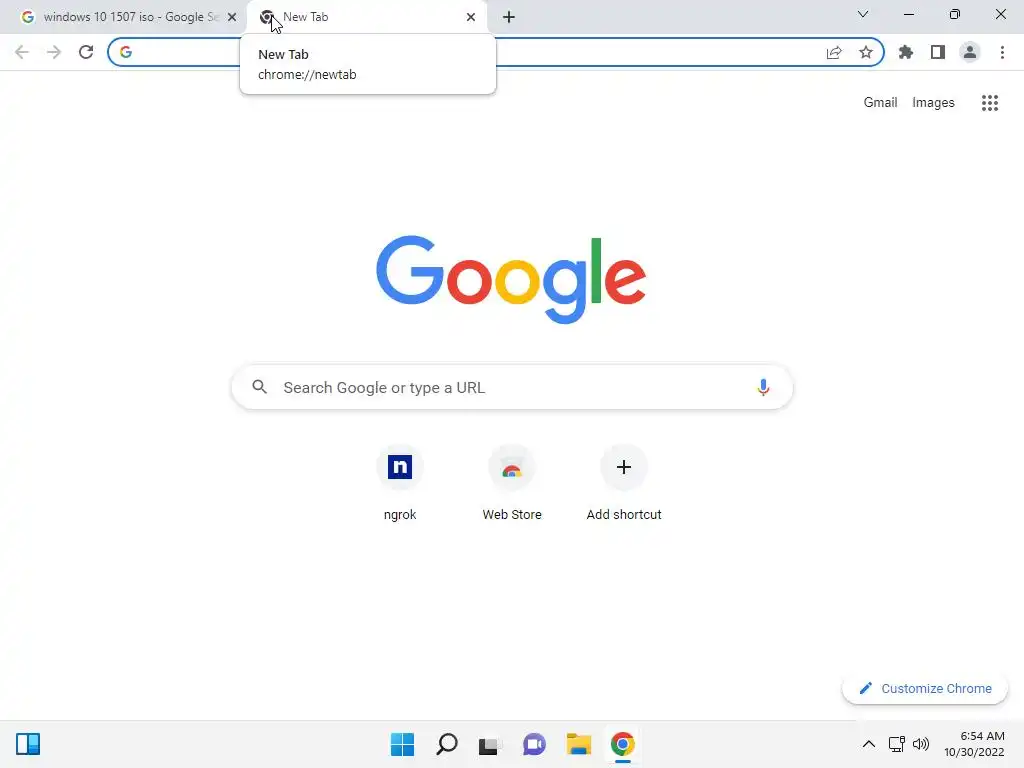Screen dimensions: 1024x768
Task: Close the New Tab tab
Action: 471,17
